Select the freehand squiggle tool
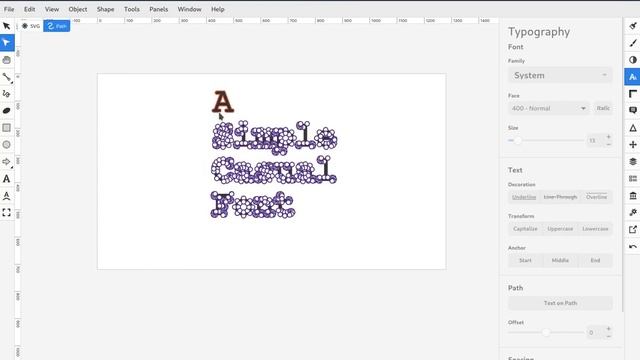 point(7,94)
